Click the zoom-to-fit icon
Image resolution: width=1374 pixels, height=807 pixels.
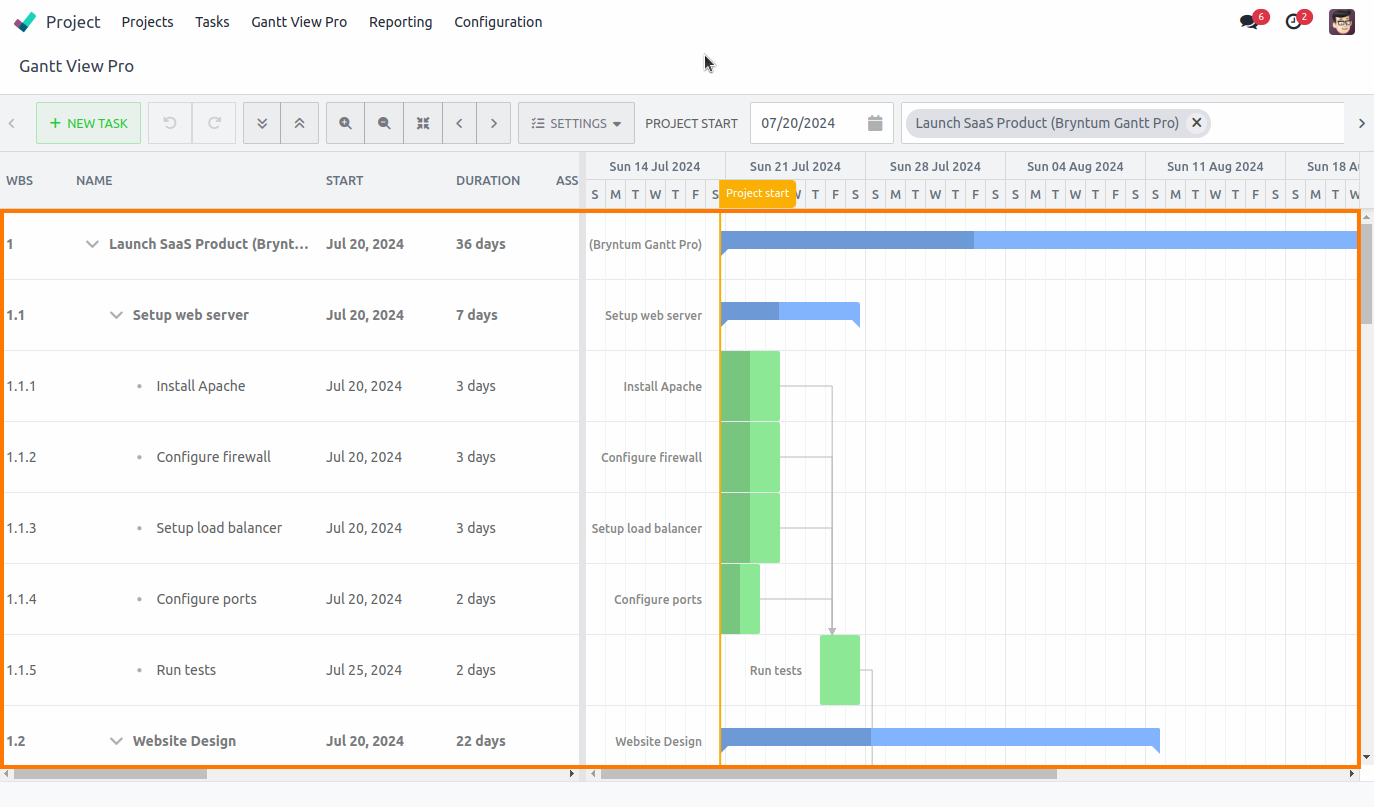point(423,122)
